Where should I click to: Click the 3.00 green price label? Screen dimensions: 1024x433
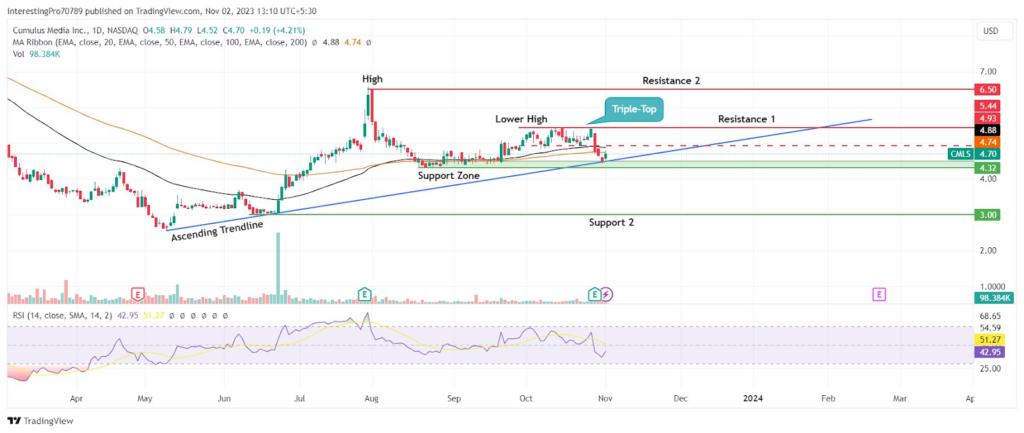click(x=986, y=214)
